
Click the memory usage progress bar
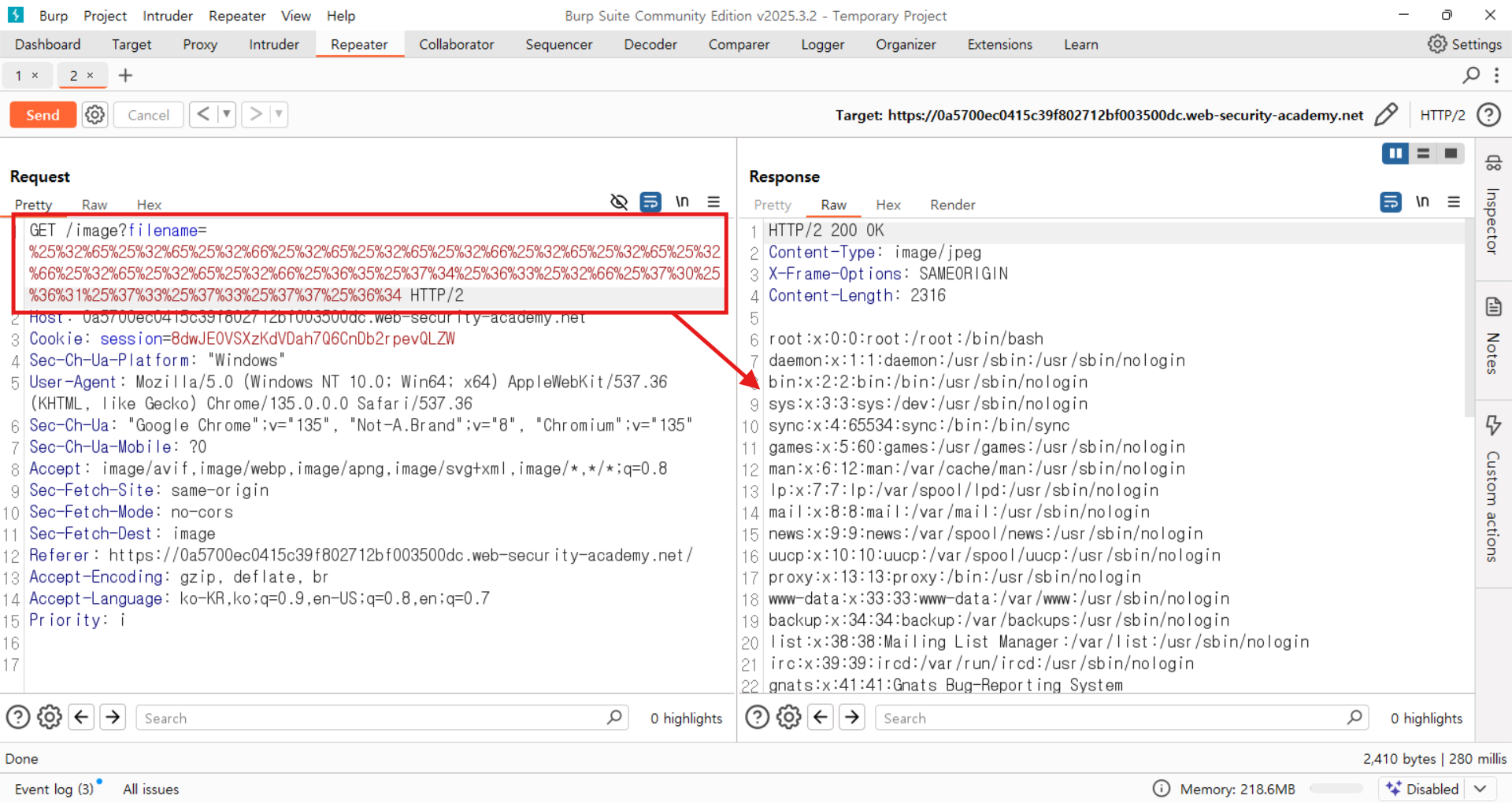1336,789
